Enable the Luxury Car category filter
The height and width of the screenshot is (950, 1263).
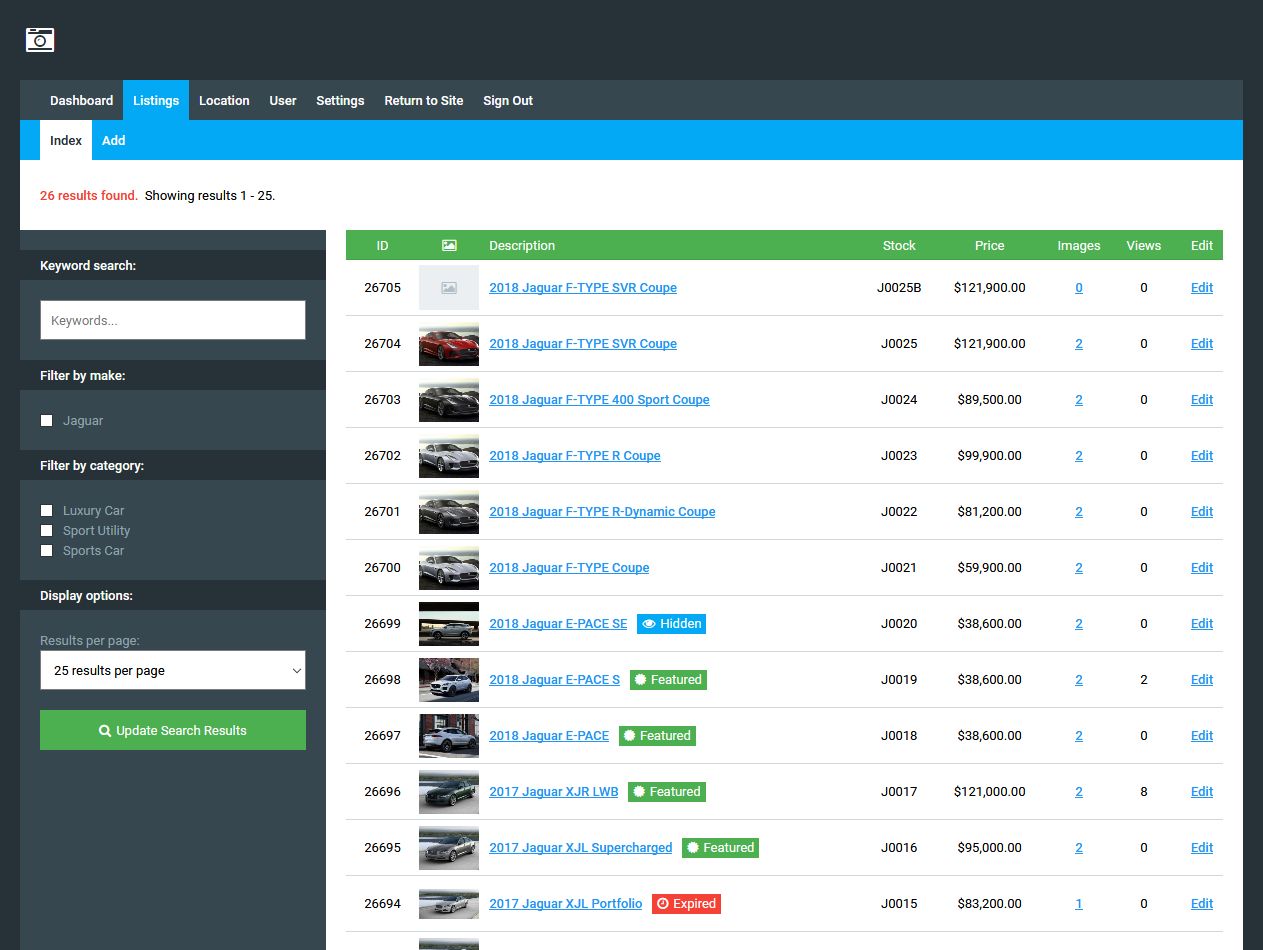coord(47,511)
